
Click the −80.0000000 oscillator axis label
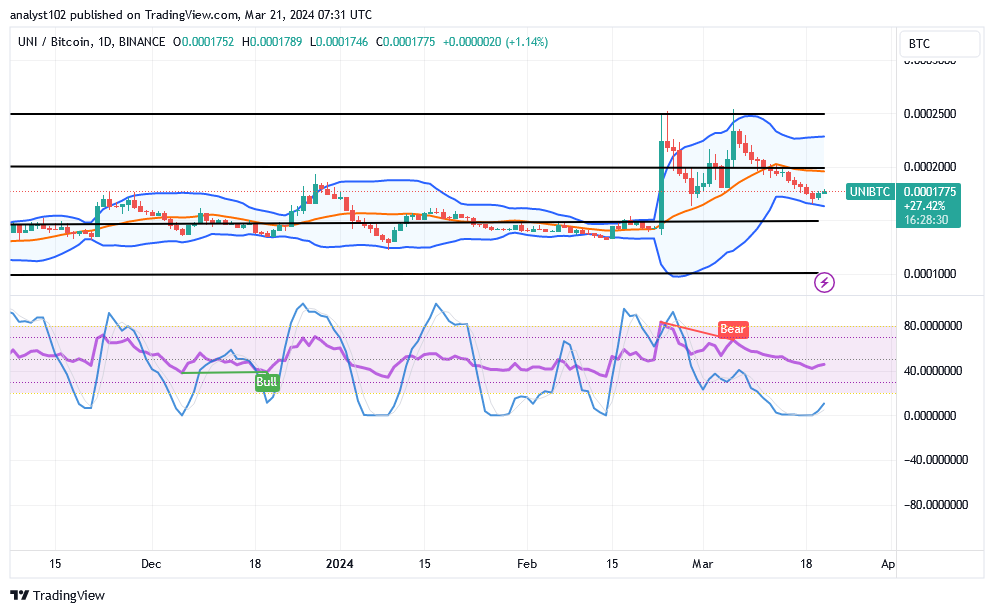936,505
